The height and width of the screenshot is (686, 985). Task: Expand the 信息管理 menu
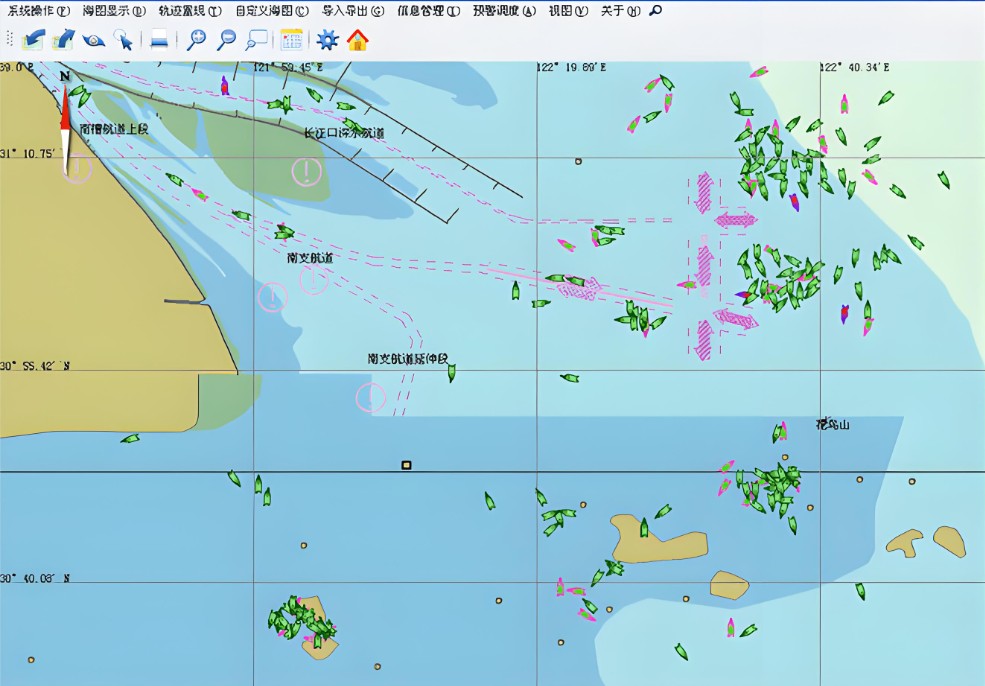click(x=428, y=11)
